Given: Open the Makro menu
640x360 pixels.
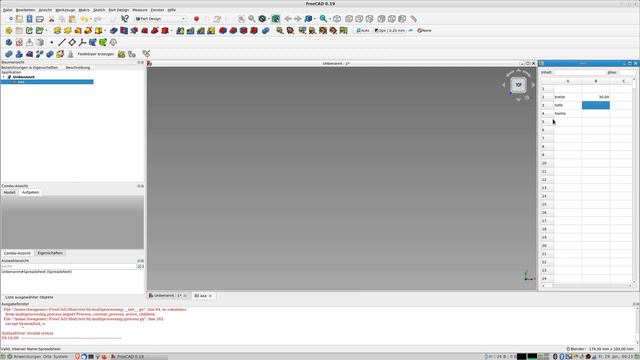Looking at the screenshot, I should 84,10.
